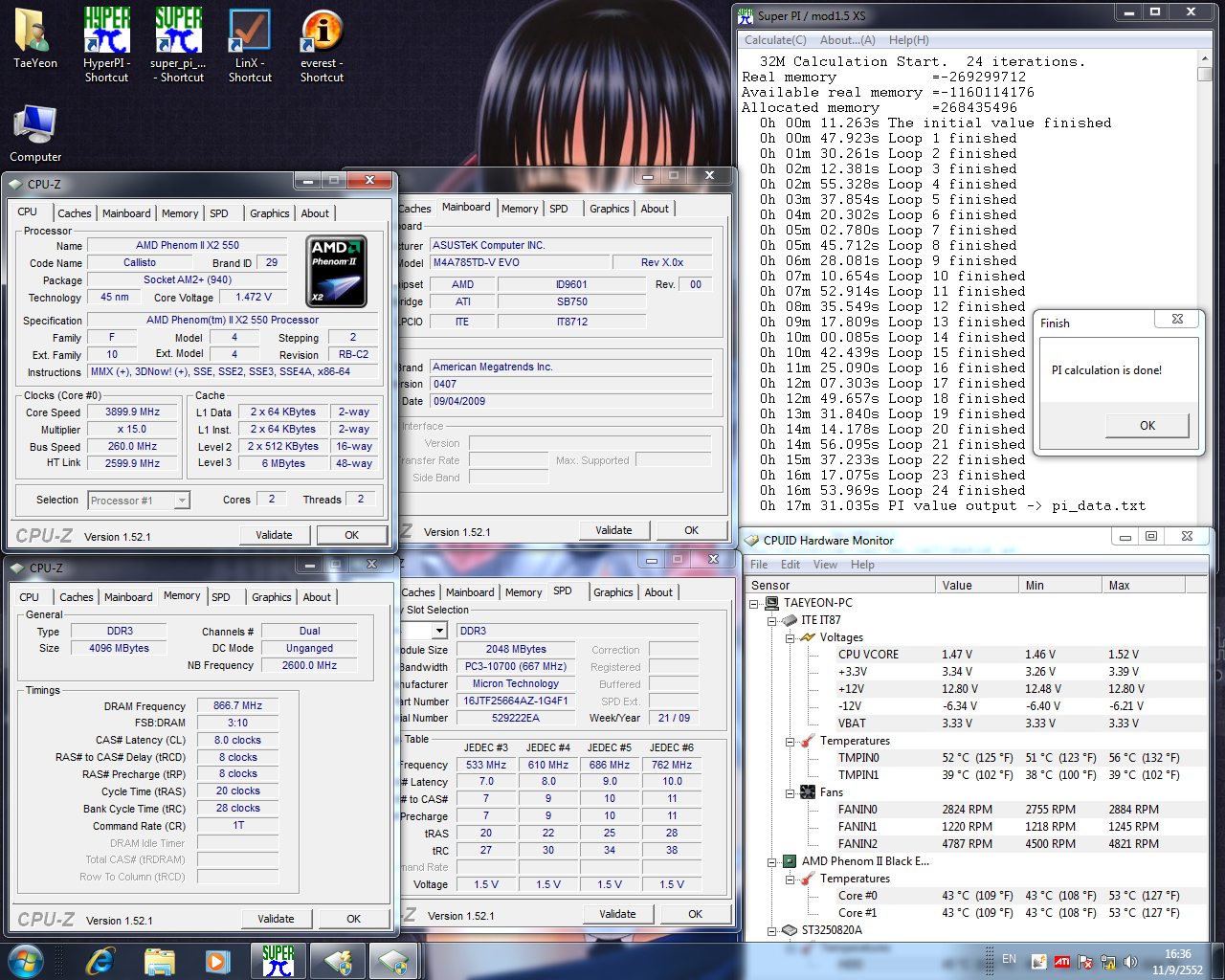This screenshot has height=980, width=1225.
Task: Click the "FANIN2" sensor row
Action: coord(978,844)
